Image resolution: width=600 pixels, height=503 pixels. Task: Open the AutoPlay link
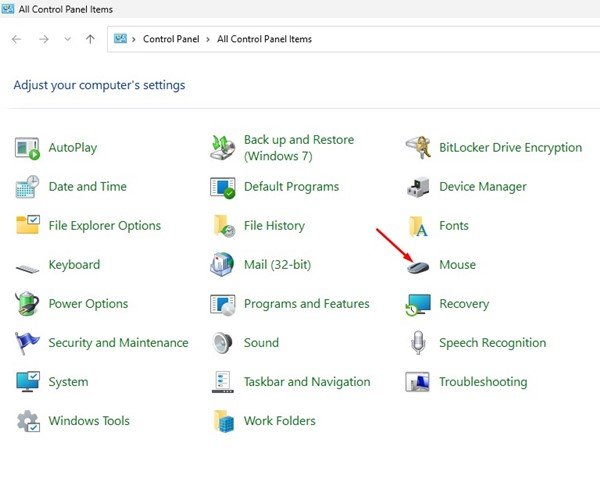tap(73, 148)
